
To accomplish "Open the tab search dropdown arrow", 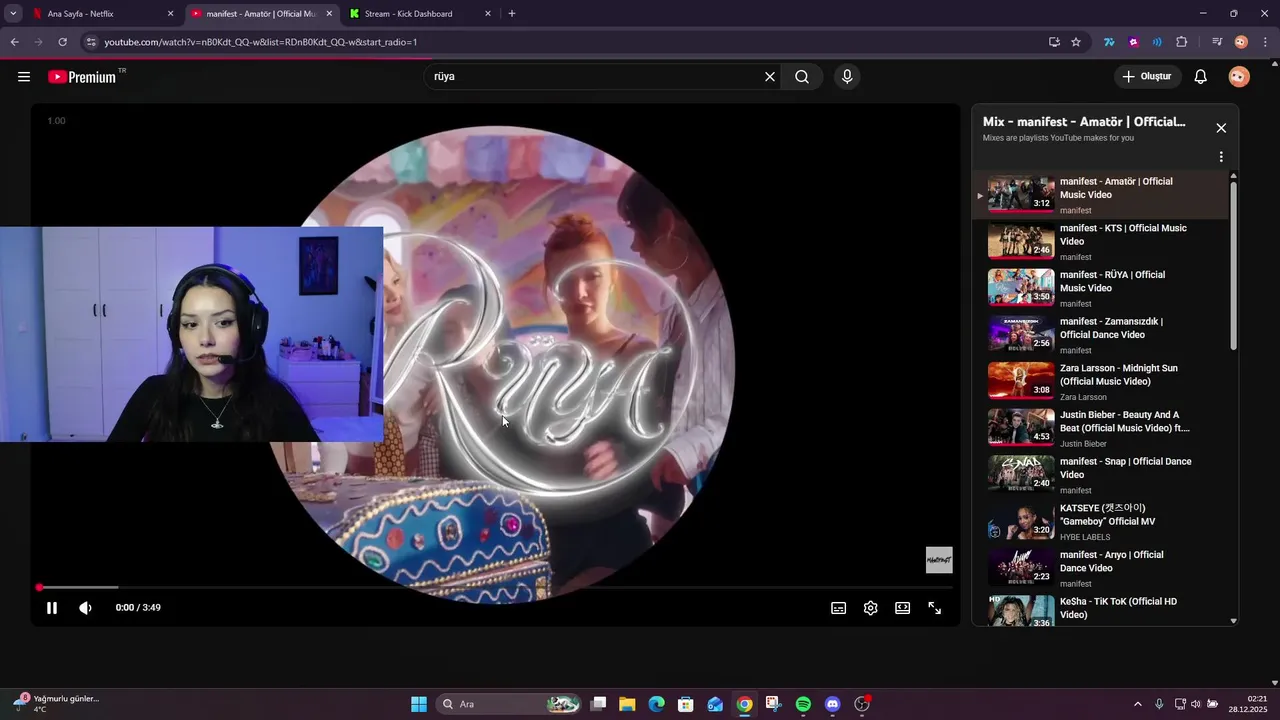I will pos(13,14).
